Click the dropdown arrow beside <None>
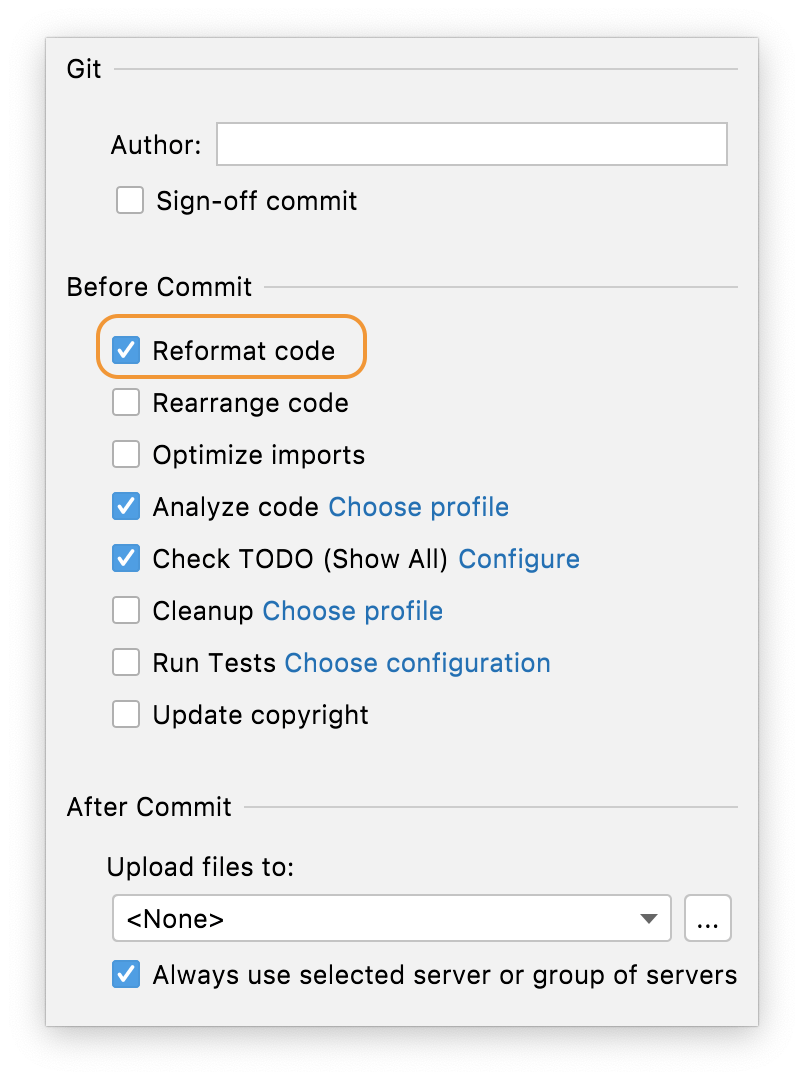Screen dimensions: 804x1080 click(x=649, y=919)
